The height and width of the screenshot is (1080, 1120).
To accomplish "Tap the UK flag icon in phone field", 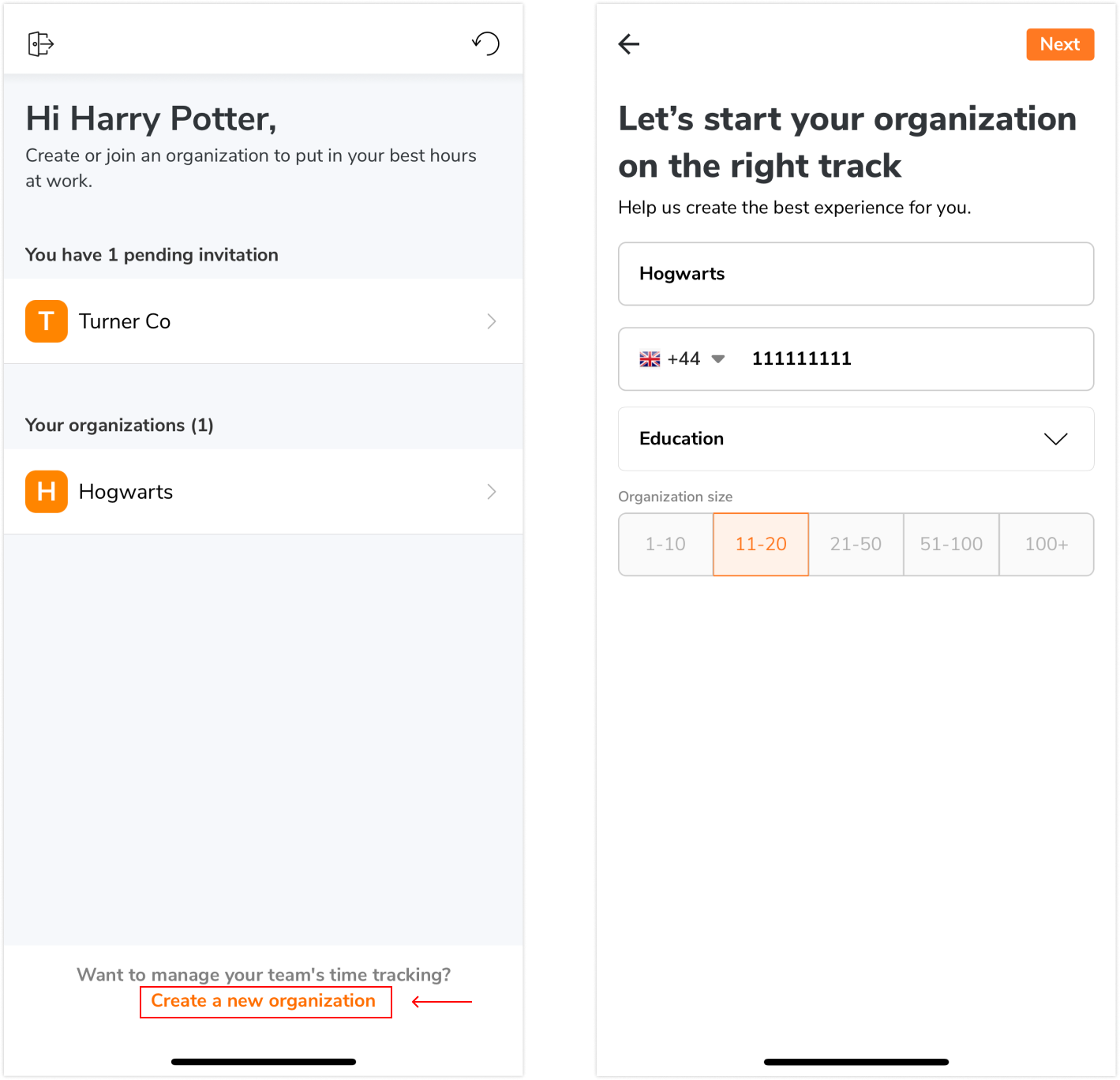I will pyautogui.click(x=650, y=359).
